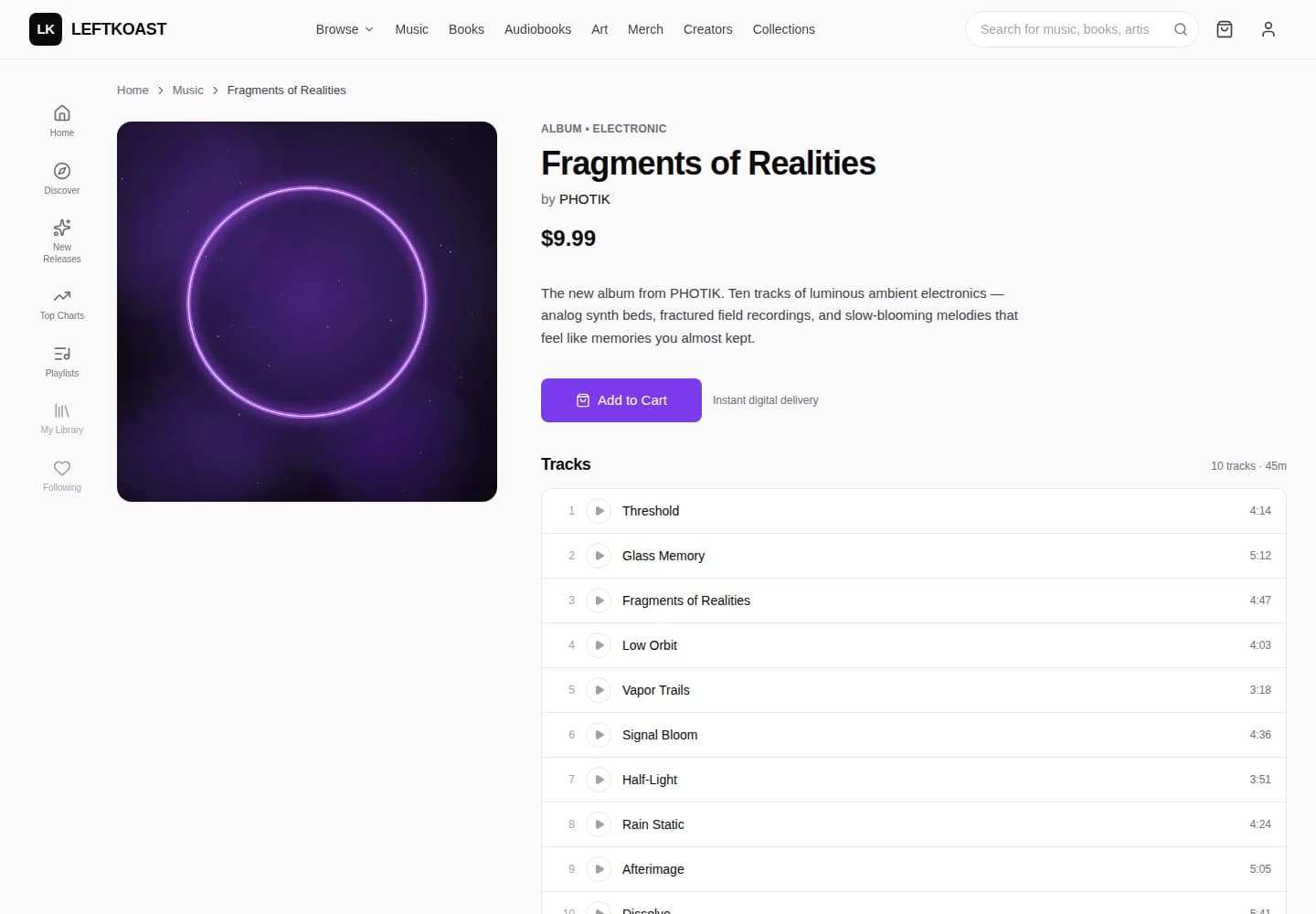Open the shopping cart icon in header

coord(1225,29)
